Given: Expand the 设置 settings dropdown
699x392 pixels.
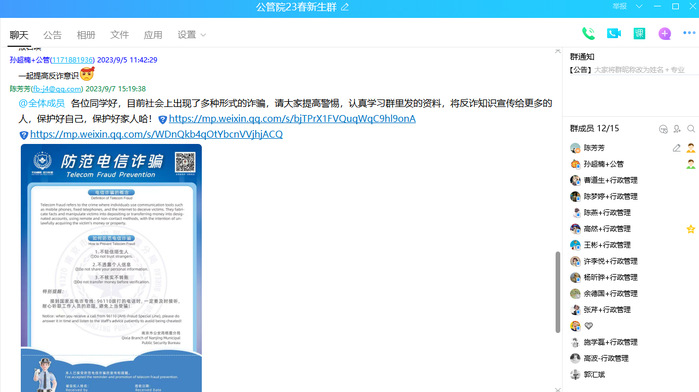Looking at the screenshot, I should pos(192,35).
